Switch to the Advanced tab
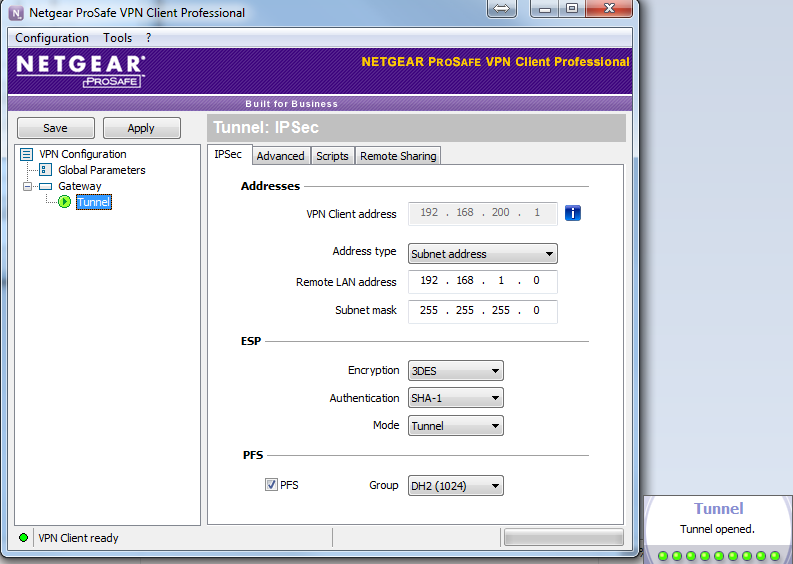The height and width of the screenshot is (564, 793). (x=280, y=156)
